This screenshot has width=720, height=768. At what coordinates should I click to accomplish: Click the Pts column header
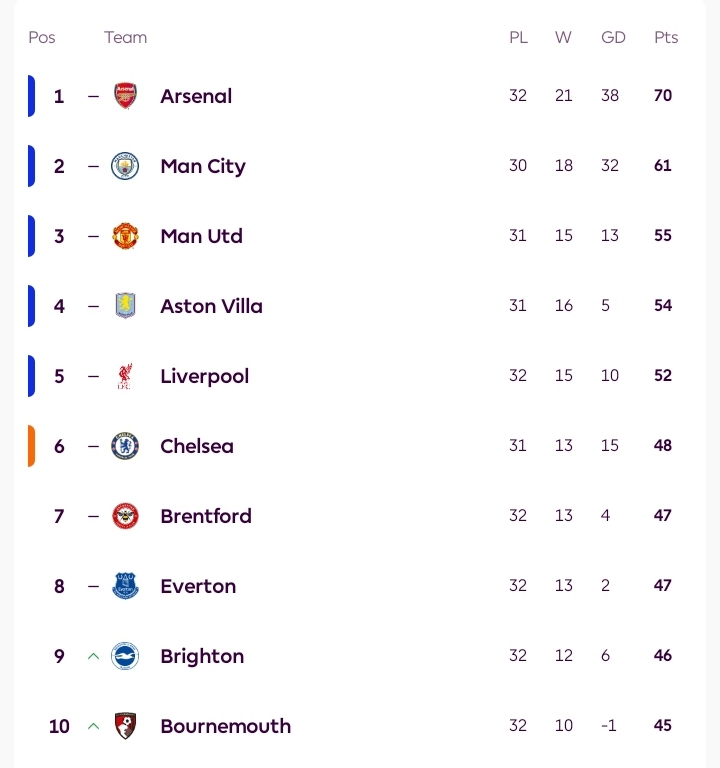[666, 37]
